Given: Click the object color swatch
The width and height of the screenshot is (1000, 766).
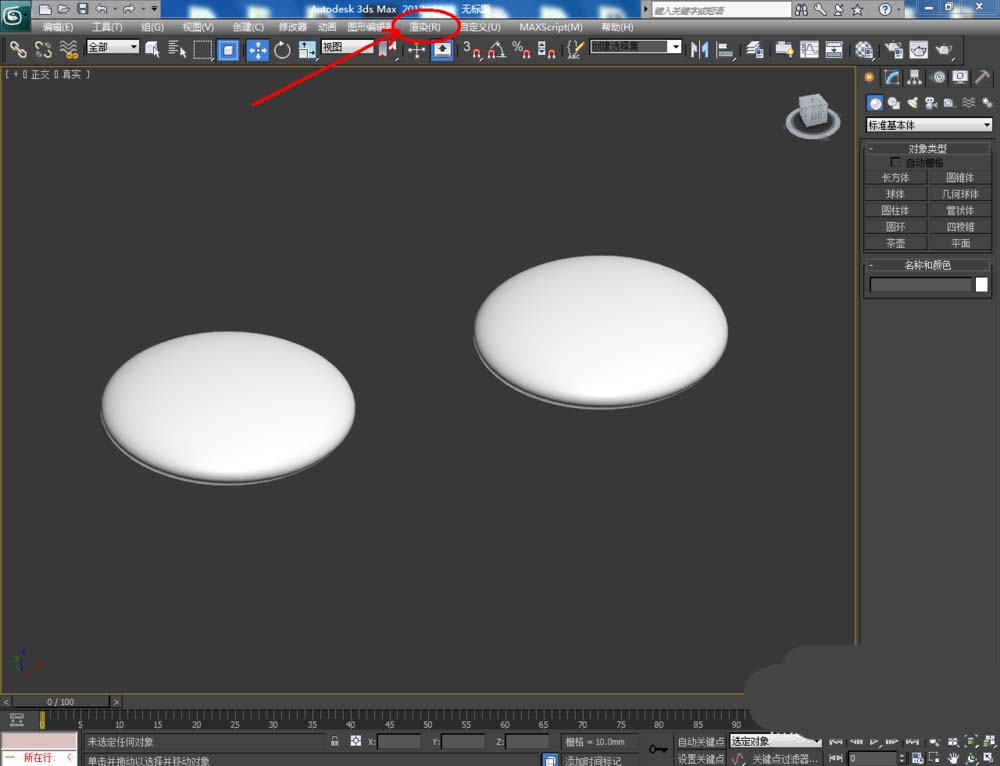Looking at the screenshot, I should [981, 285].
